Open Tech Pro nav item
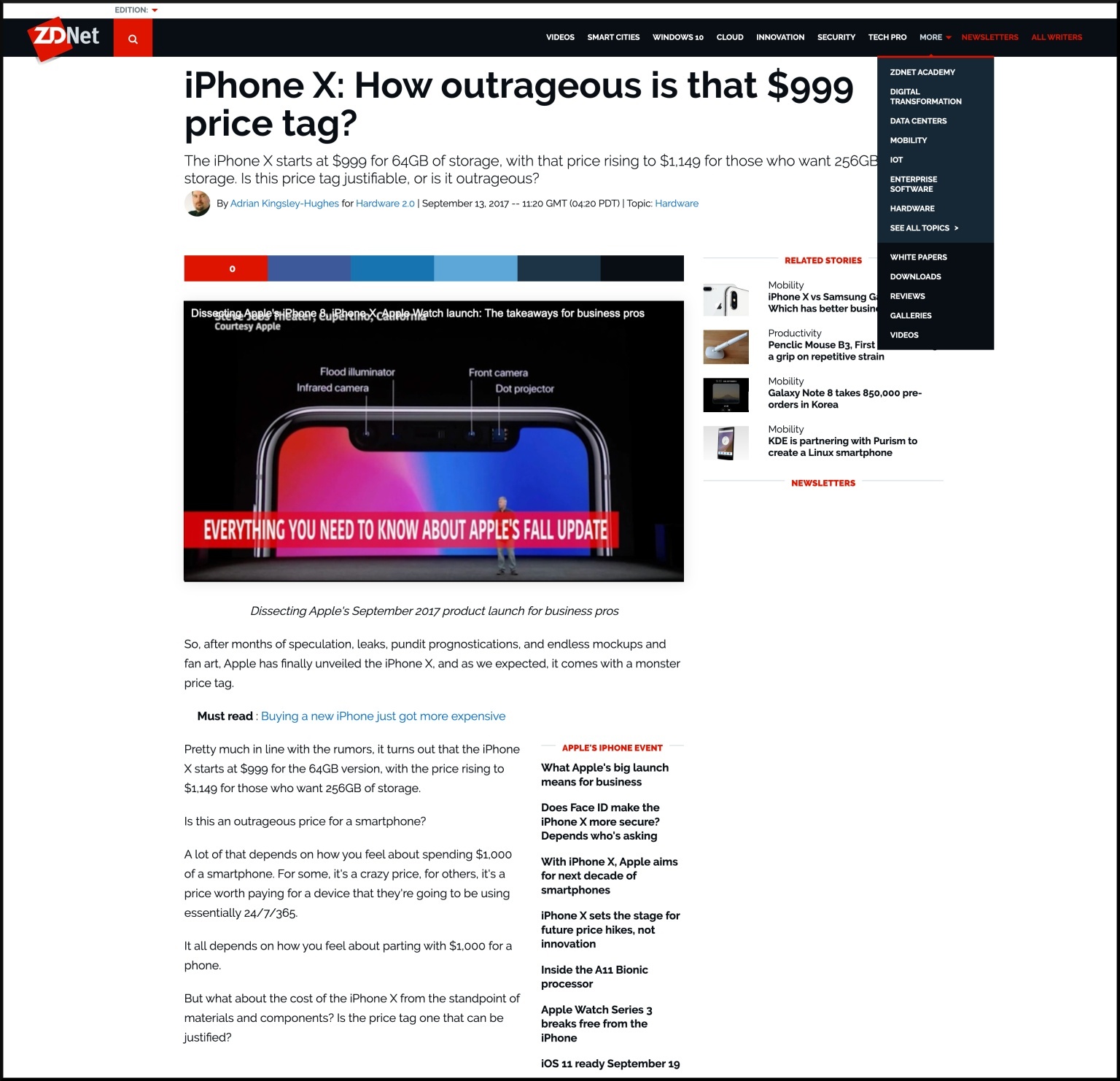This screenshot has width=1120, height=1081. [x=887, y=37]
